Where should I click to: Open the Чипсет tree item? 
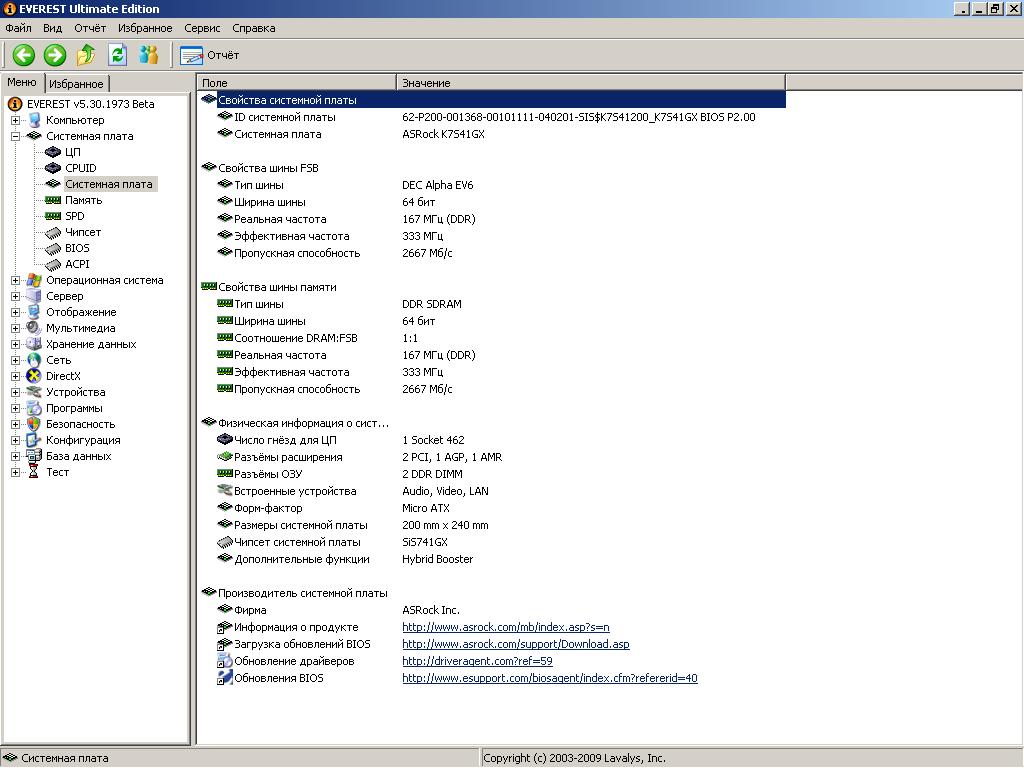(82, 232)
